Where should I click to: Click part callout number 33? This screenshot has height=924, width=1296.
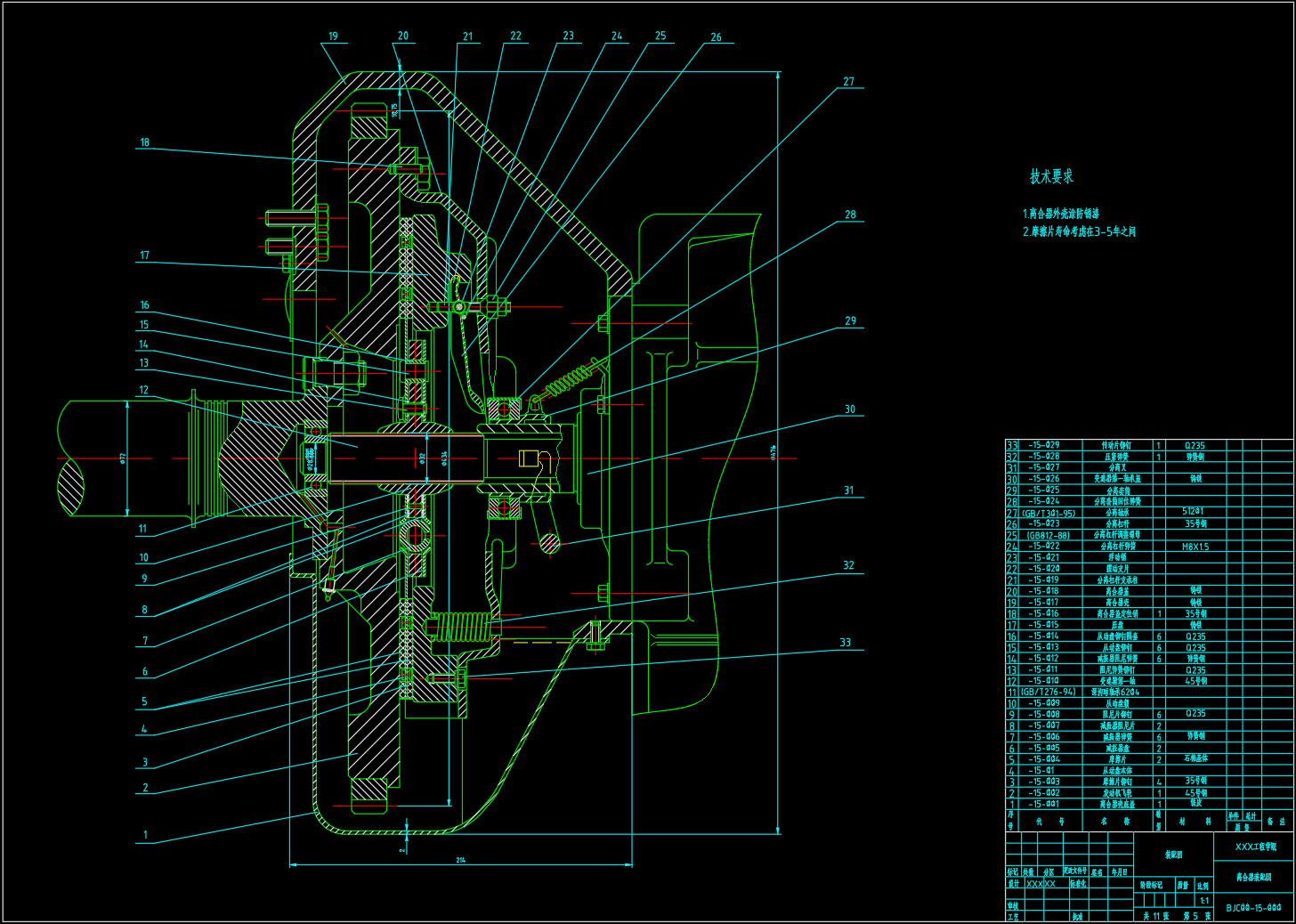coord(845,643)
